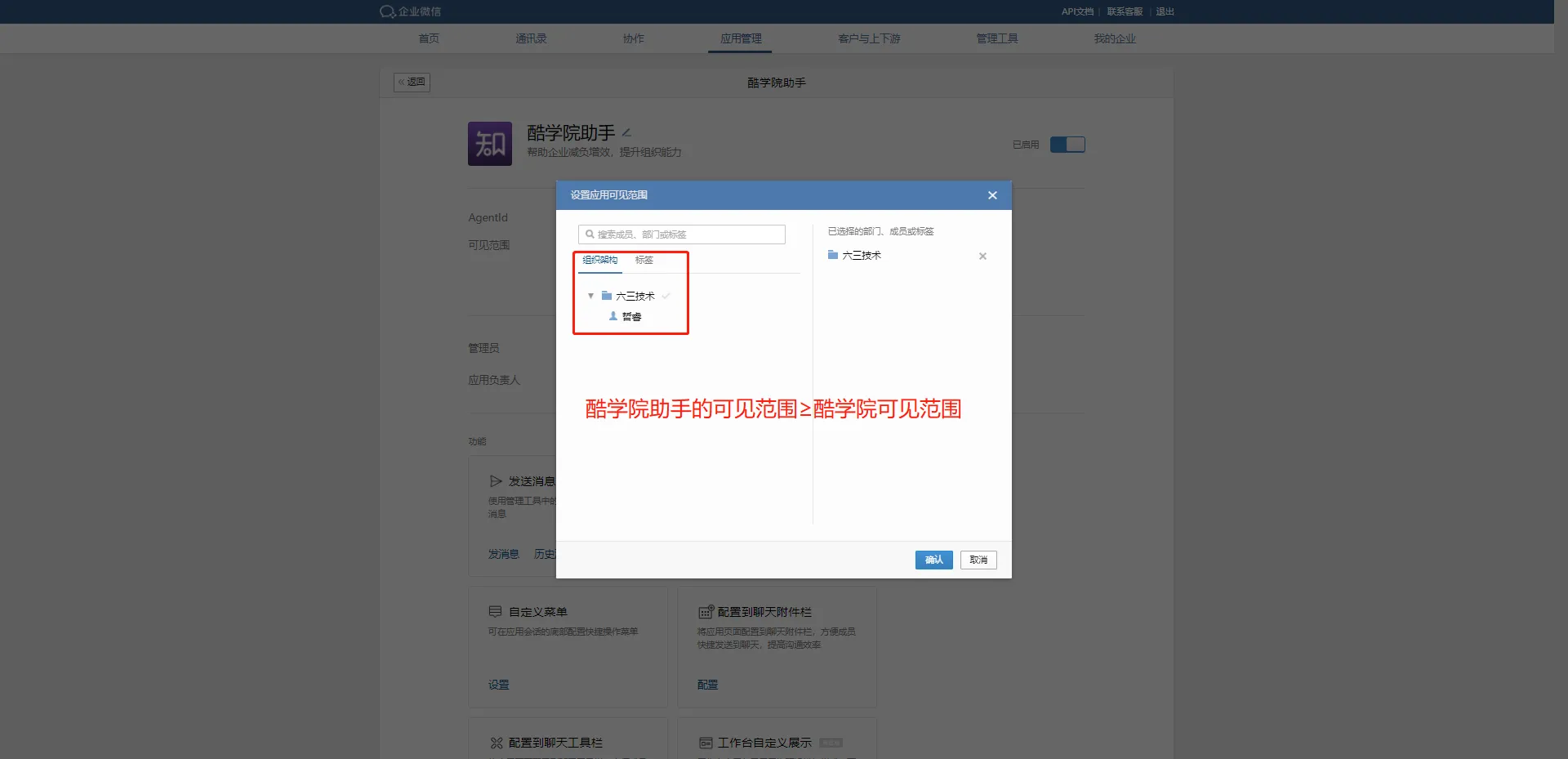This screenshot has width=1568, height=759.
Task: Click the 确认 button in the dialog
Action: coord(934,560)
